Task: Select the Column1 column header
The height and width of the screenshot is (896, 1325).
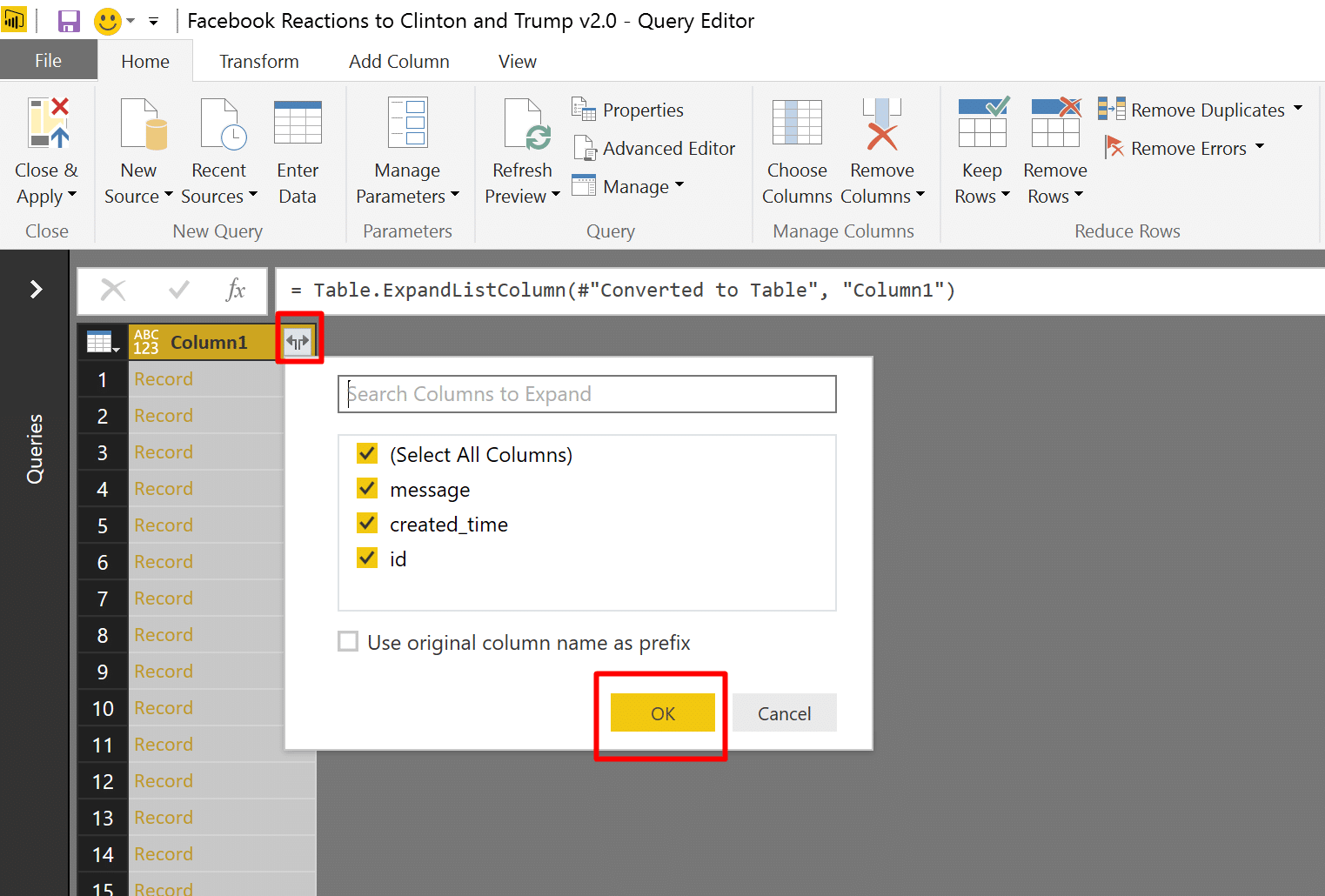Action: [209, 343]
